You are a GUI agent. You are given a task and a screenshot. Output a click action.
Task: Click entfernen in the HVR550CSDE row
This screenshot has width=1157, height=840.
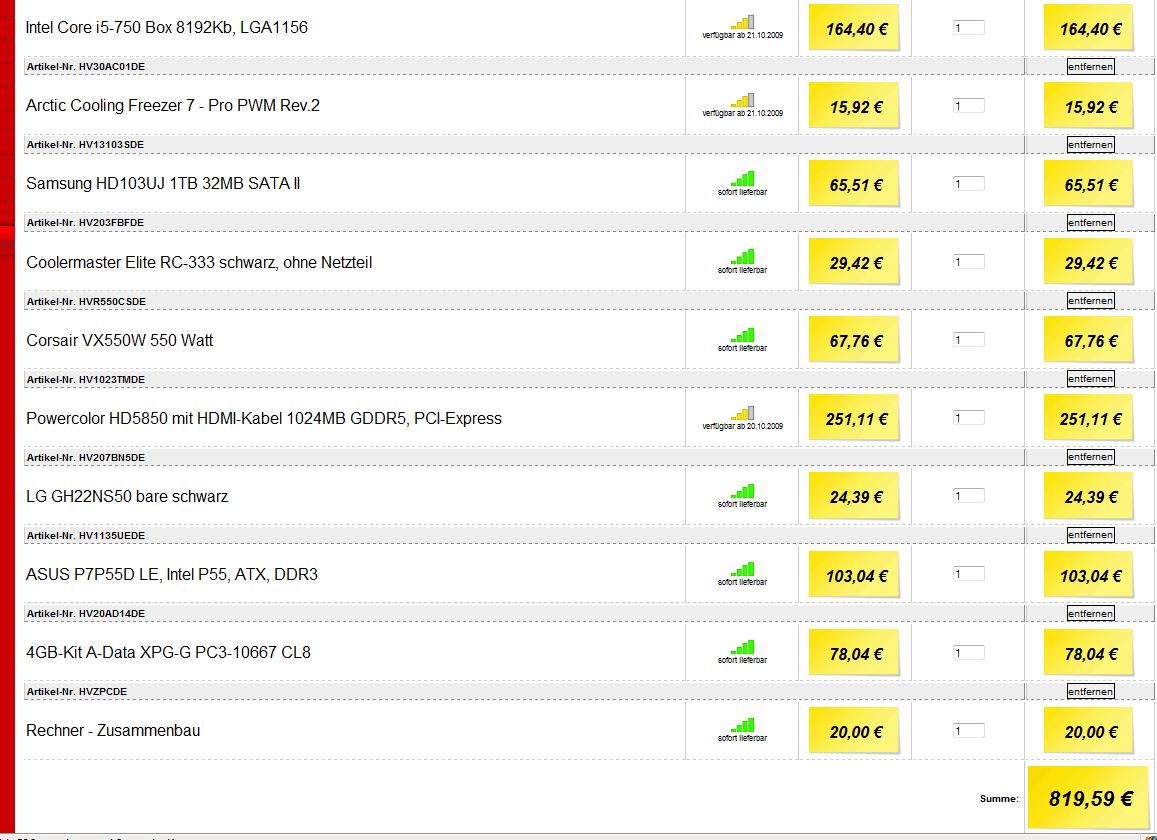(x=1091, y=301)
